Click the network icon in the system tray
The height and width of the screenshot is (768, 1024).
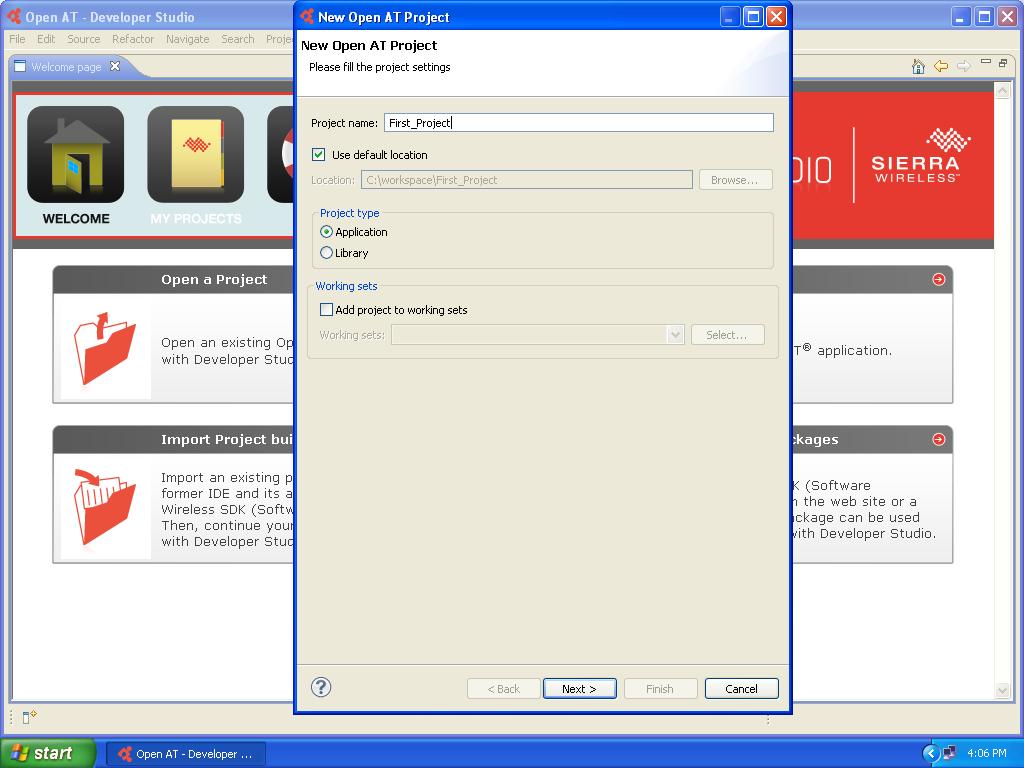[949, 753]
